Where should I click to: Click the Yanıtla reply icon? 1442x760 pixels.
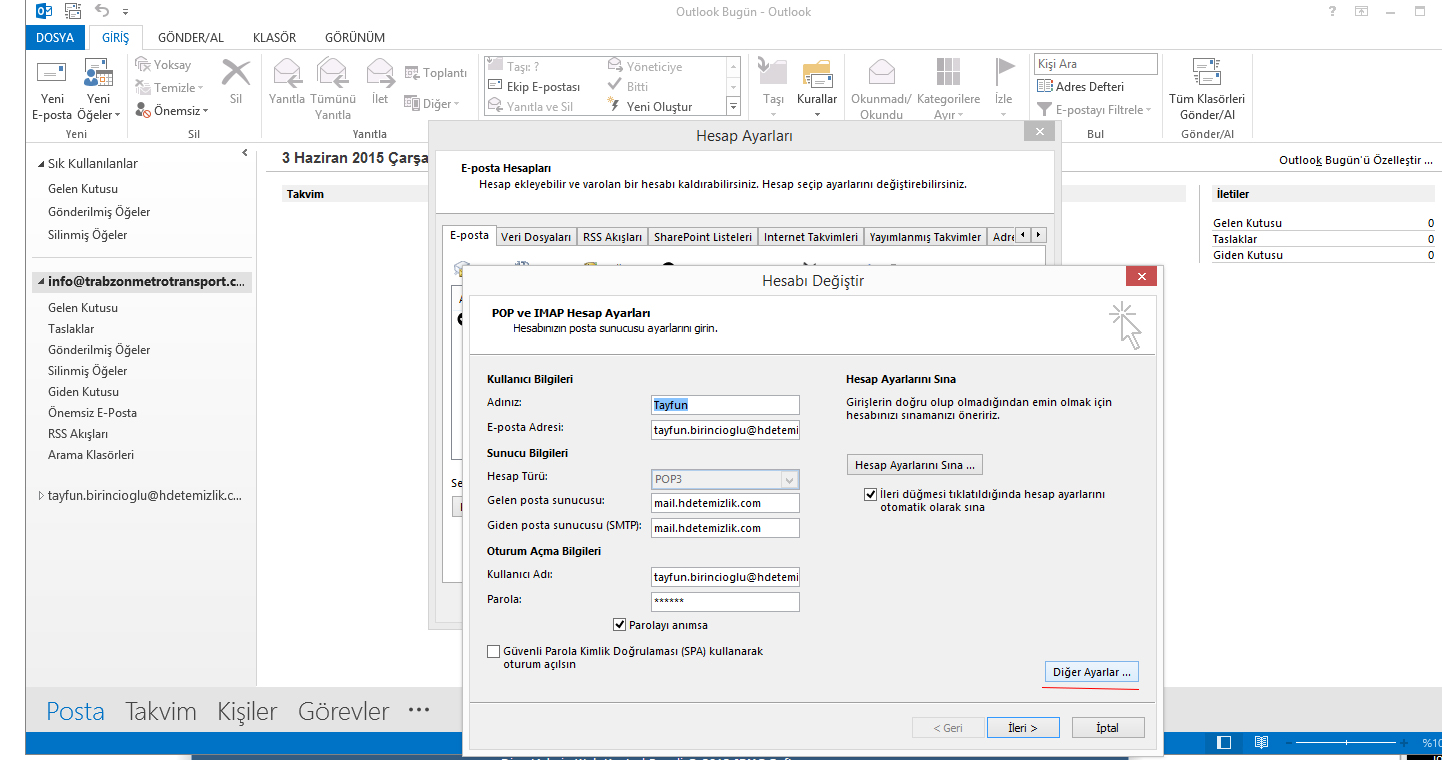pos(287,73)
